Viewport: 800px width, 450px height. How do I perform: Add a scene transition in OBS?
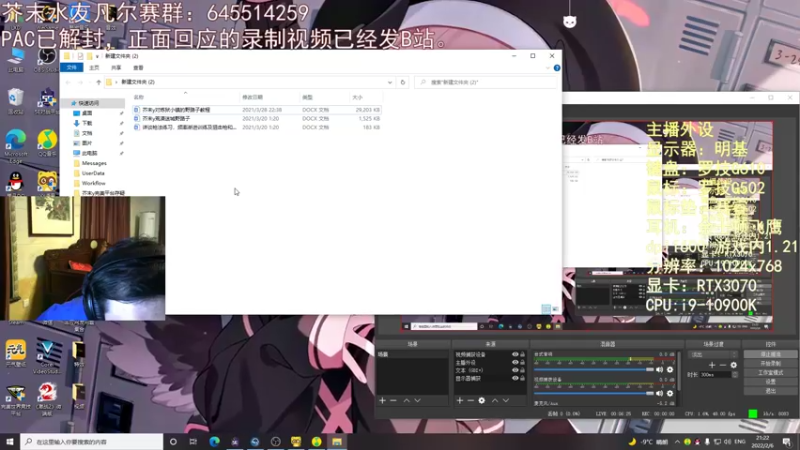pos(712,365)
